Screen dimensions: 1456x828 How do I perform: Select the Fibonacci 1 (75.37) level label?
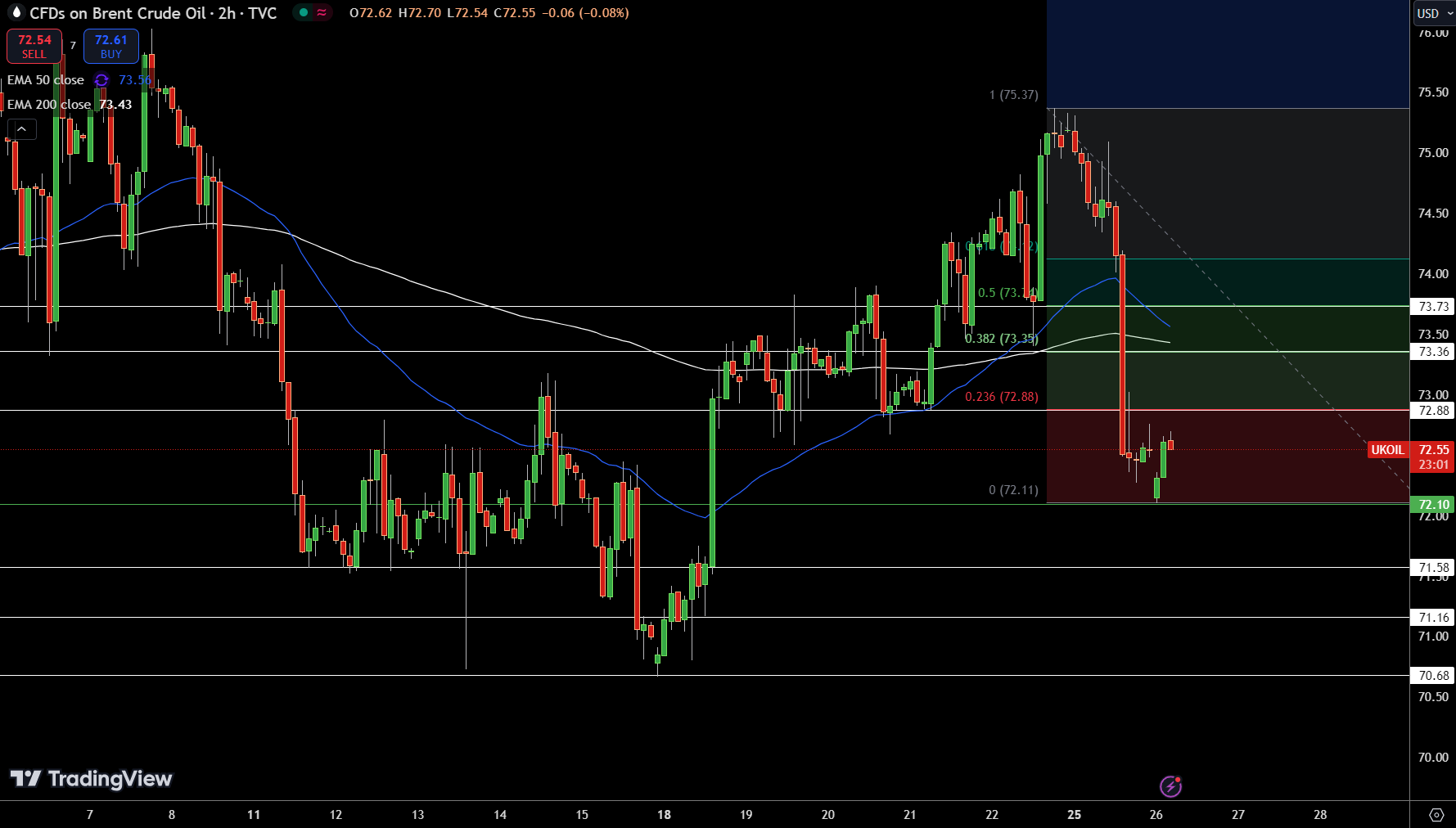pyautogui.click(x=1013, y=95)
